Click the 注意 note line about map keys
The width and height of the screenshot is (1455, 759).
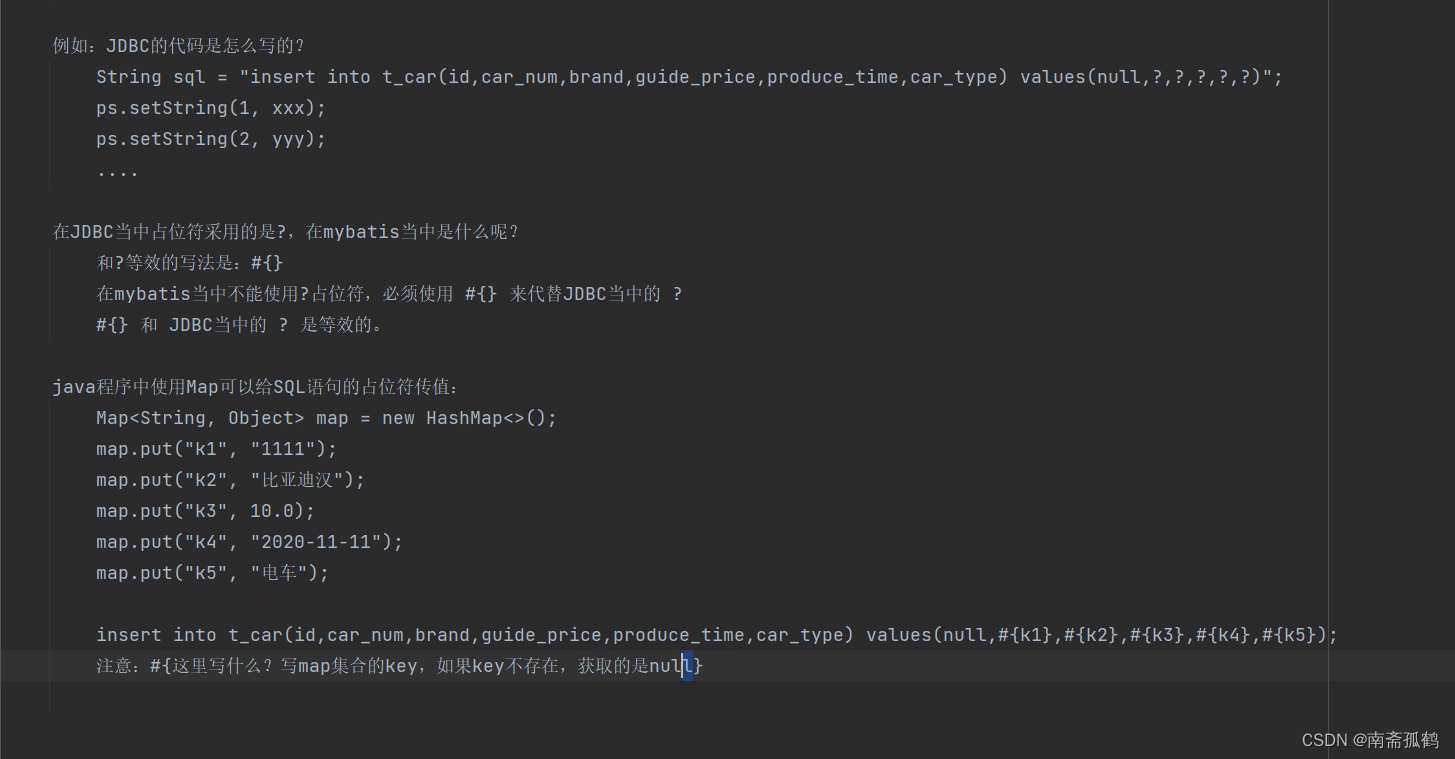399,666
